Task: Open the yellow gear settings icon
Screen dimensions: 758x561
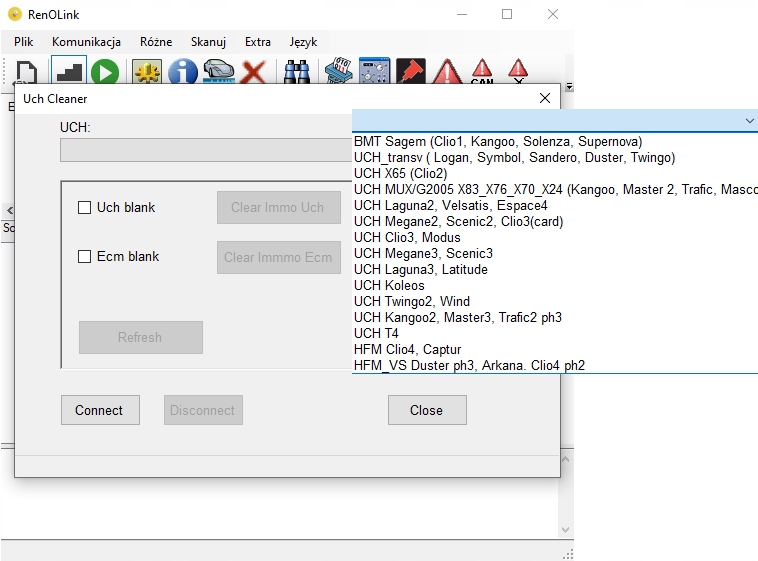Action: click(147, 72)
